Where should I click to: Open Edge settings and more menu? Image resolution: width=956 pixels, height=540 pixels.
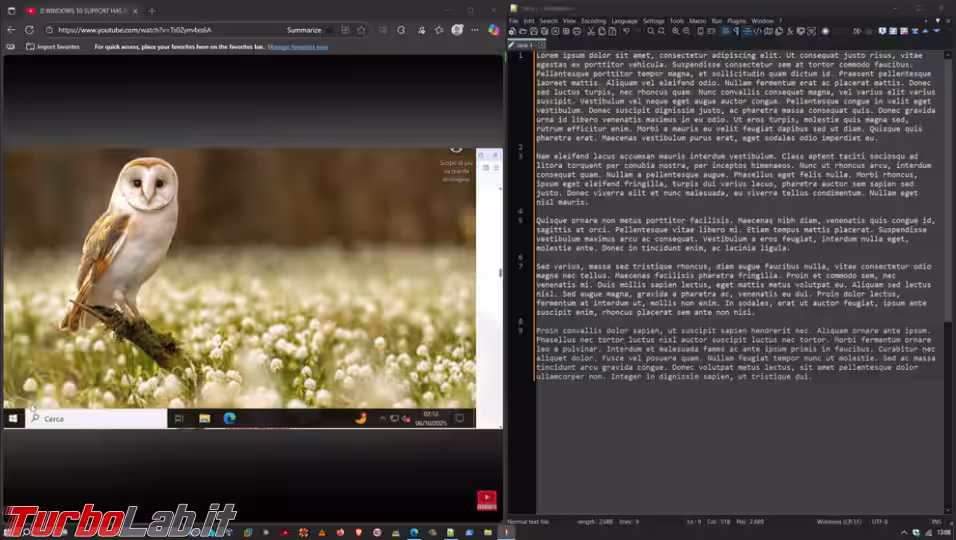click(476, 30)
